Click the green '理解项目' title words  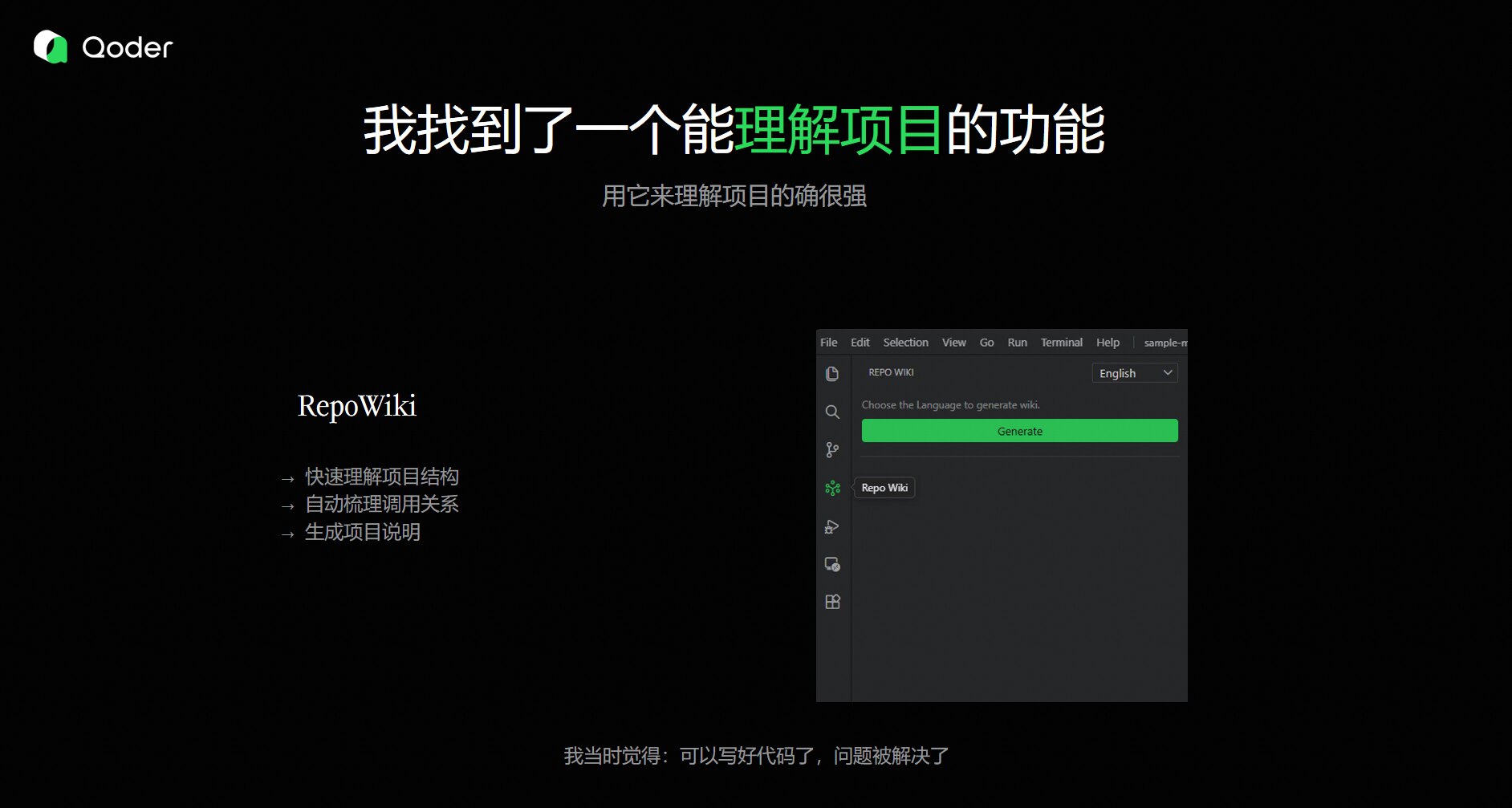pos(839,129)
